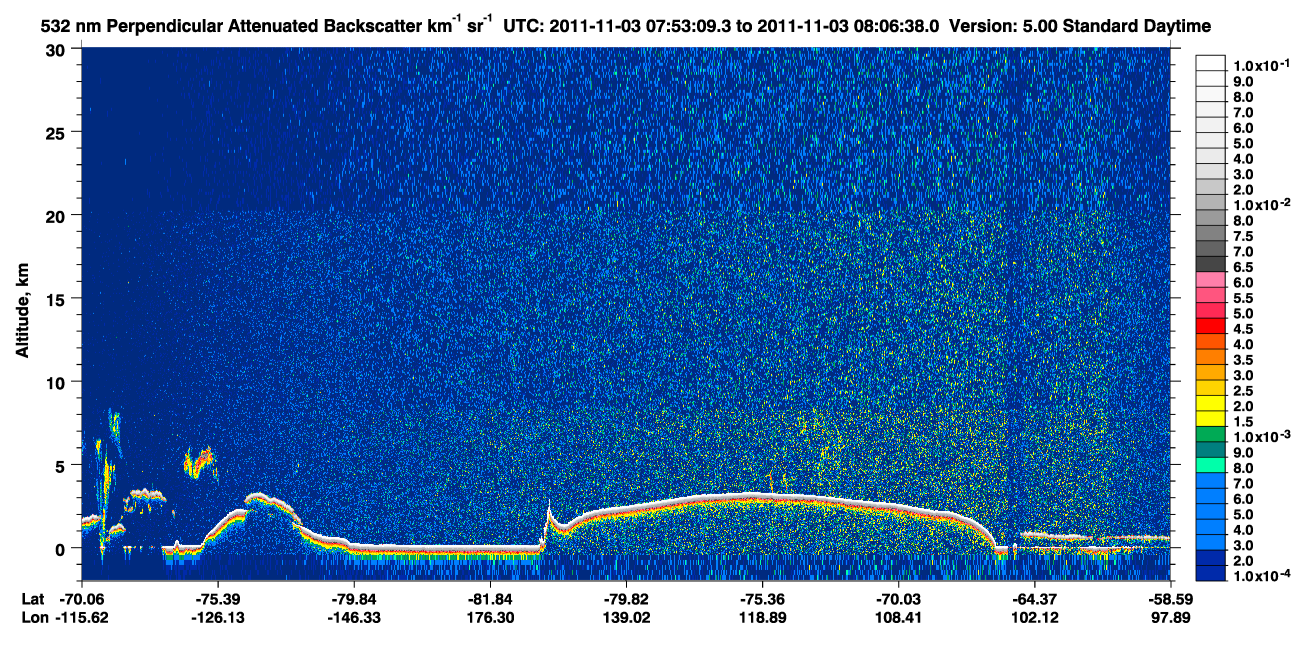Click the bright mint-green swatch in the colorbar
Screen dimensions: 1300x667
[1210, 465]
